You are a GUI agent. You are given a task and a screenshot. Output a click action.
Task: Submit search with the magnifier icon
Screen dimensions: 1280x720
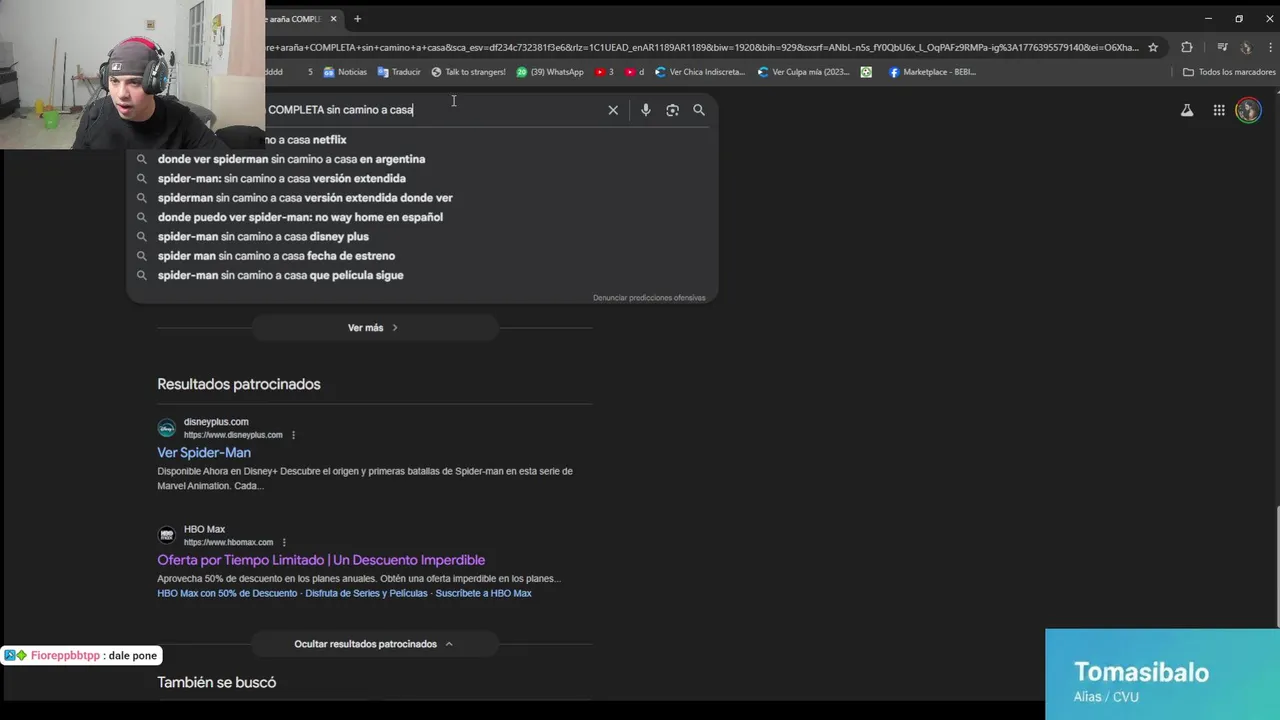(x=699, y=110)
